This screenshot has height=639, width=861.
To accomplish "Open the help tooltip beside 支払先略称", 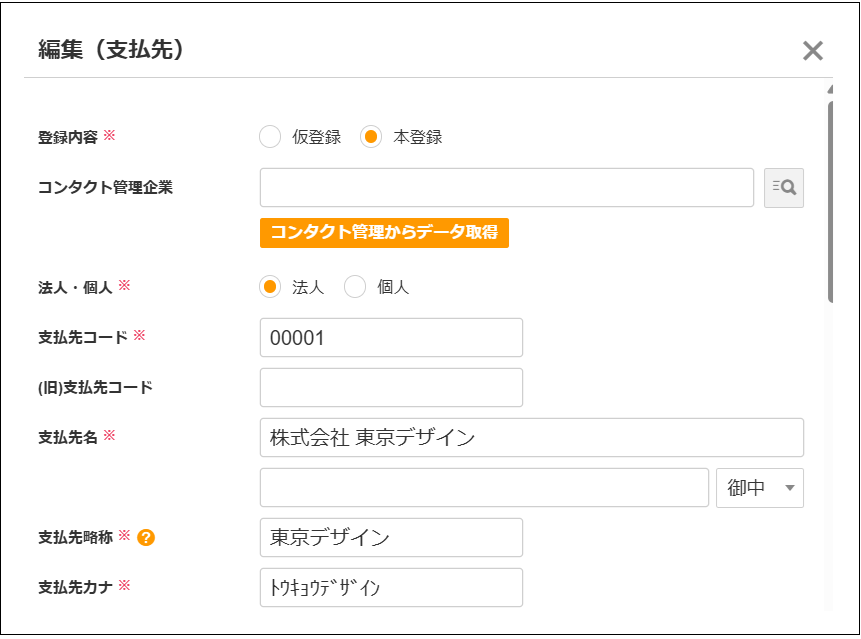I will [148, 537].
